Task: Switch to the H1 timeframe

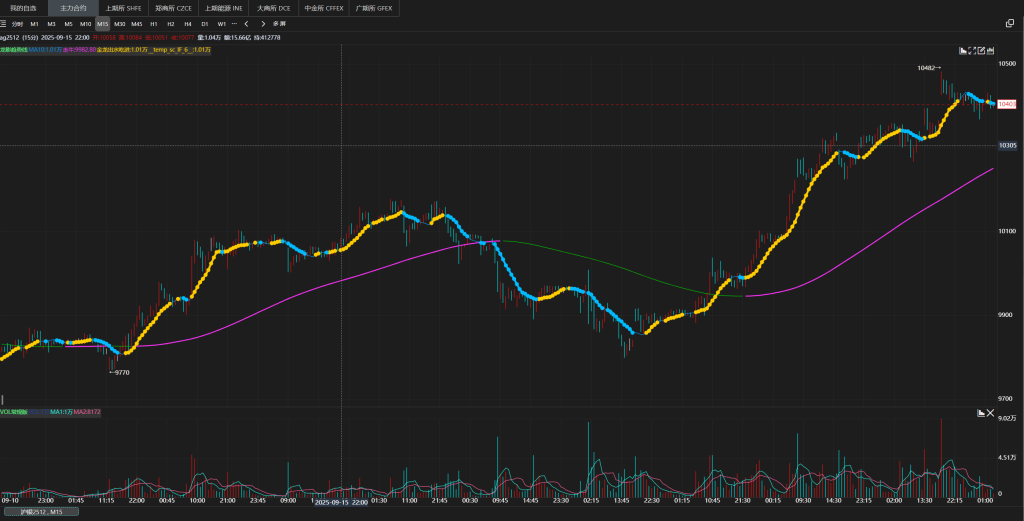Action: point(154,23)
